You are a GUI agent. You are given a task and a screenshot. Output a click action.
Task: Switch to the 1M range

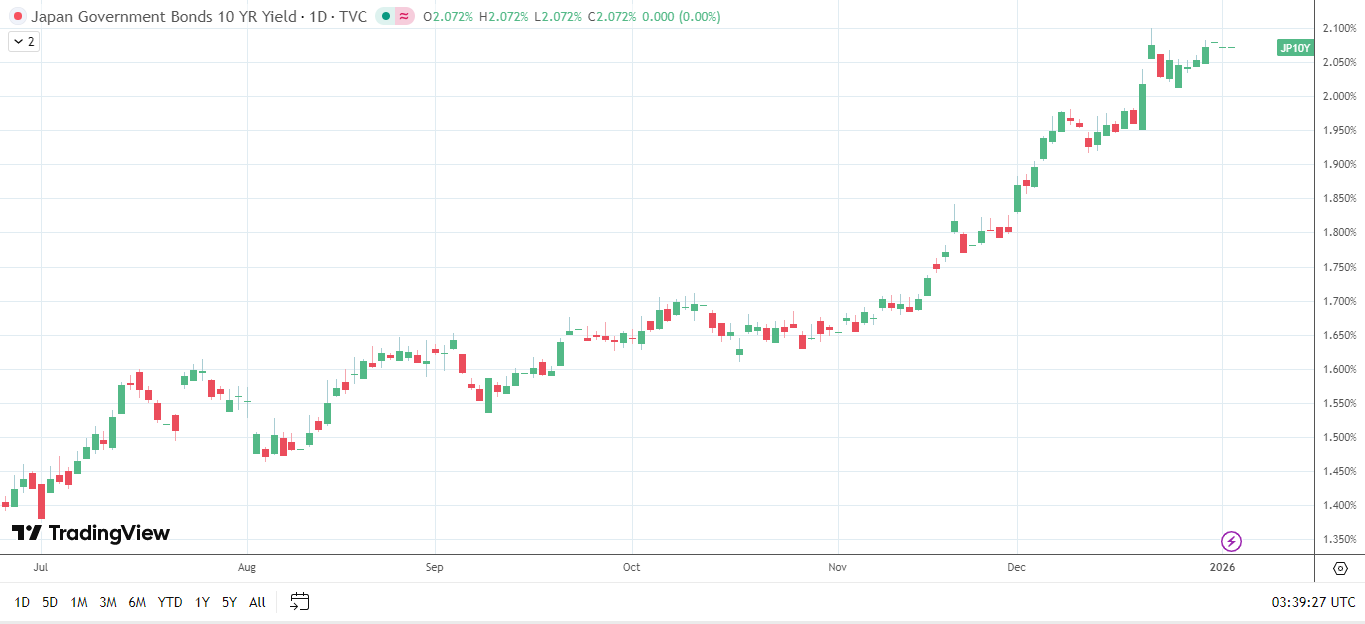tap(79, 602)
